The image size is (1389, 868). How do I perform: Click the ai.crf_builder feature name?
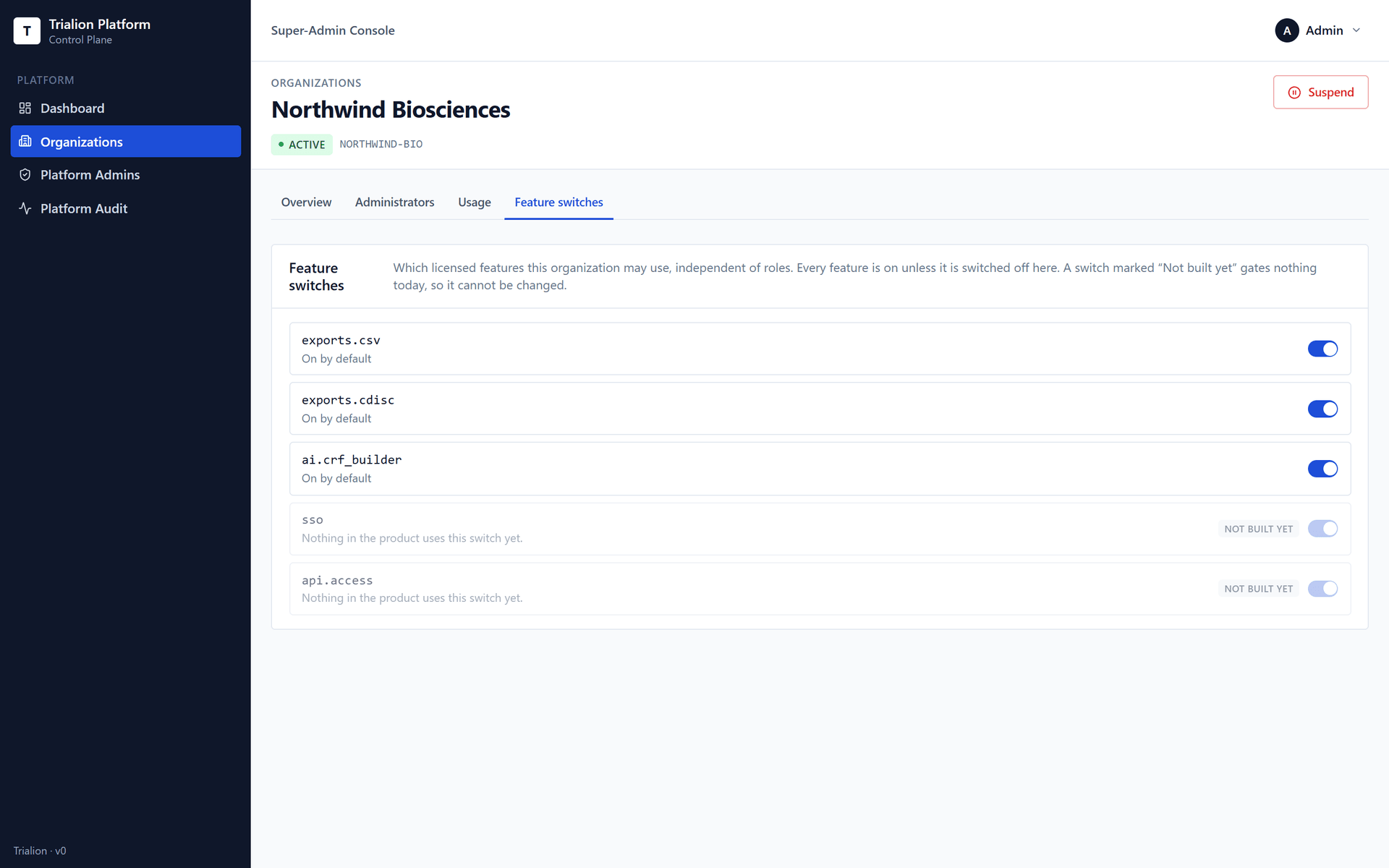click(352, 460)
